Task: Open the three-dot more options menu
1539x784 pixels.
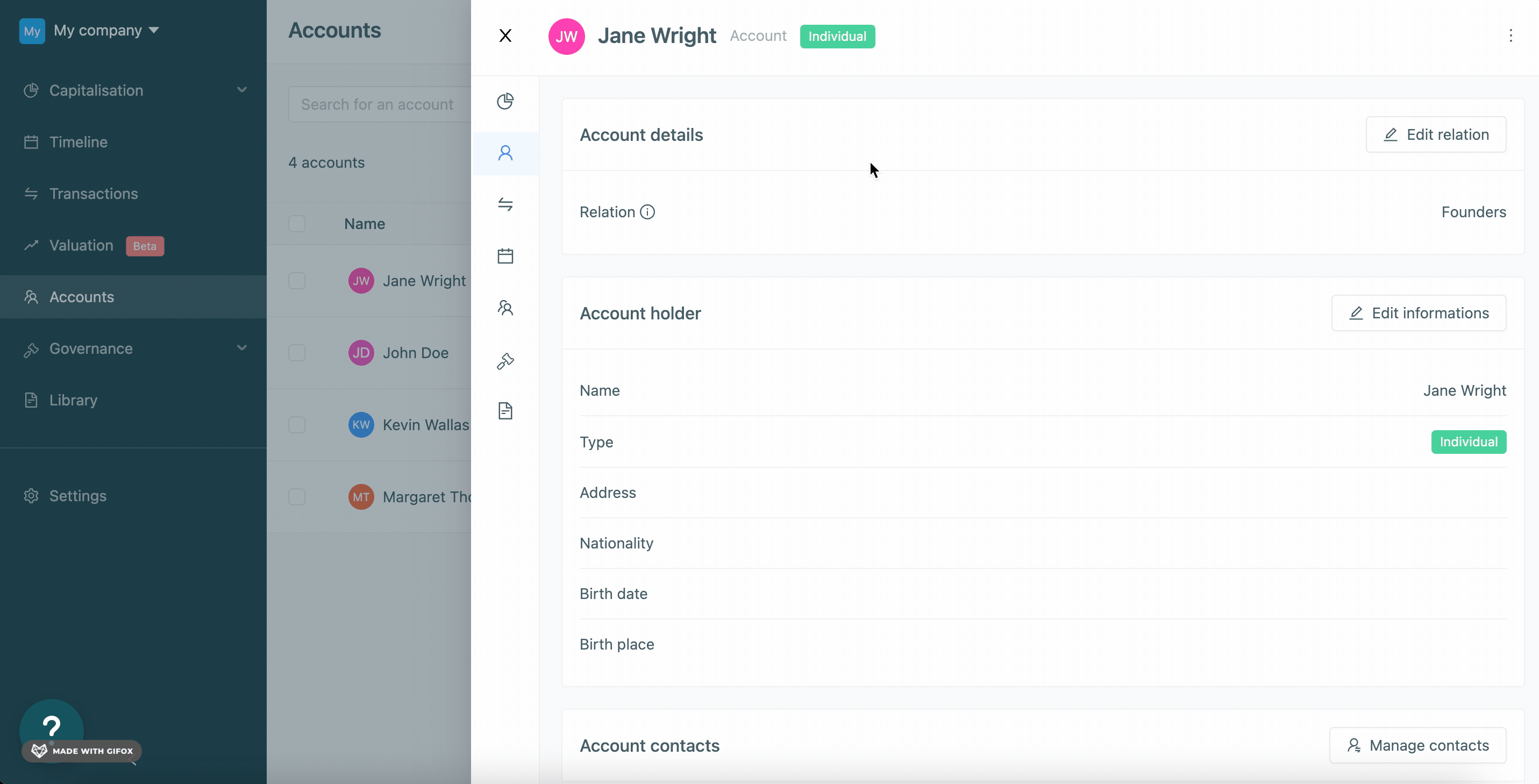Action: pos(1510,36)
